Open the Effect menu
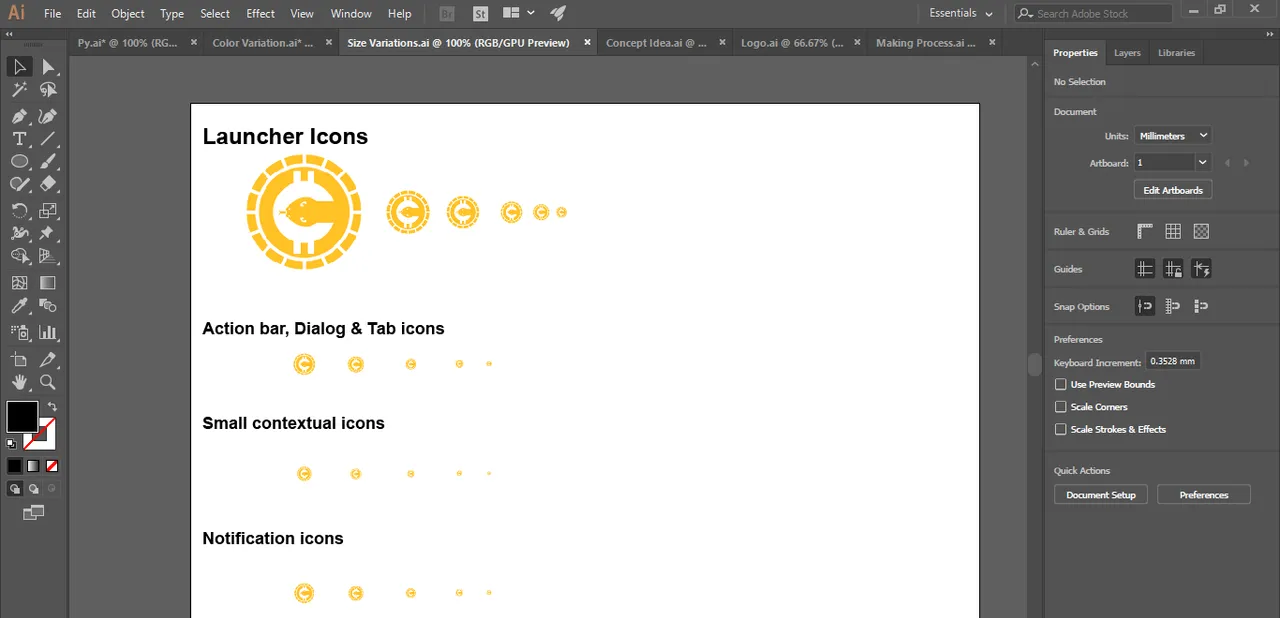 (x=260, y=14)
